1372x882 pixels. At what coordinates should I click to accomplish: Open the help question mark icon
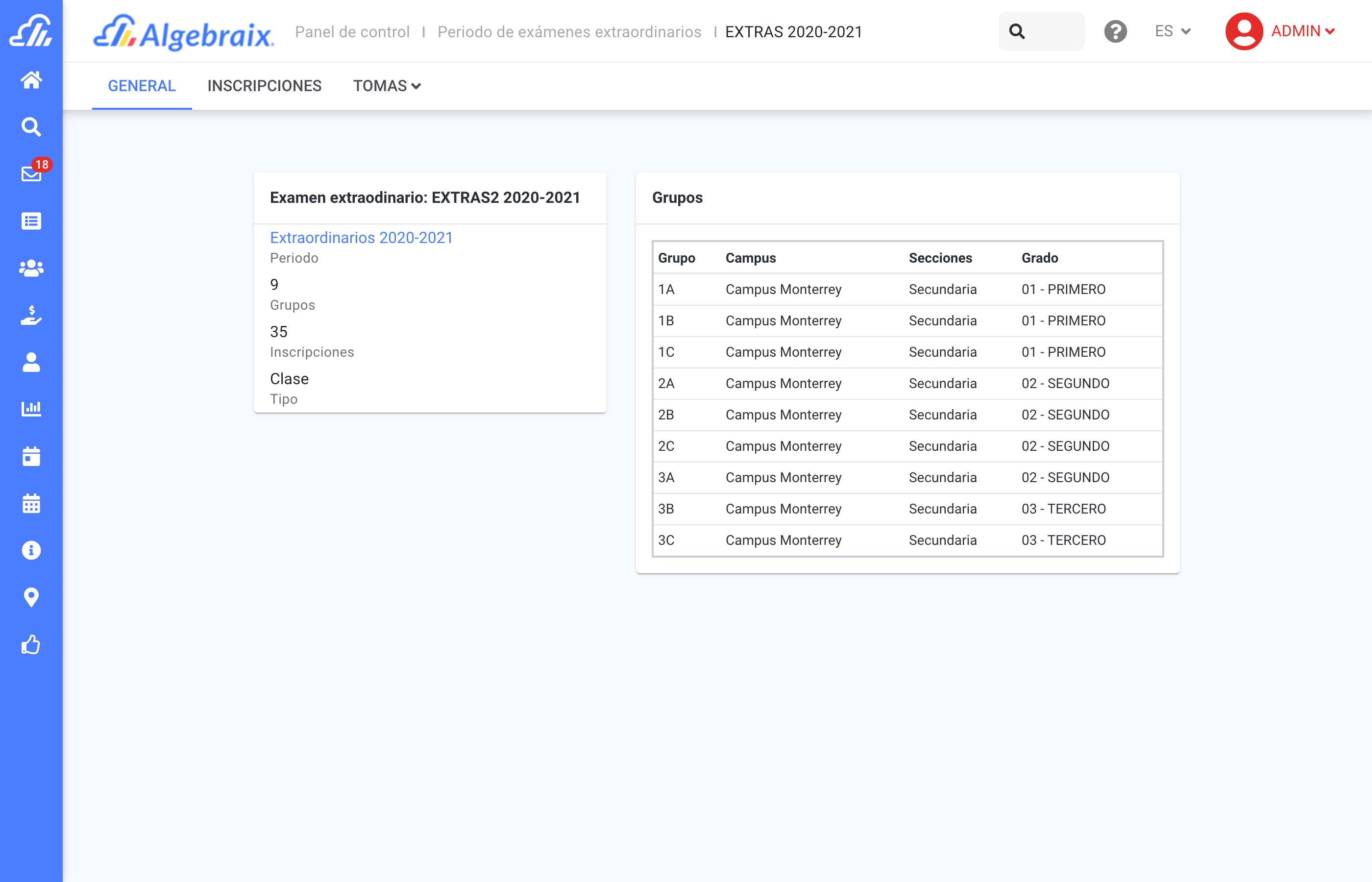[1115, 31]
